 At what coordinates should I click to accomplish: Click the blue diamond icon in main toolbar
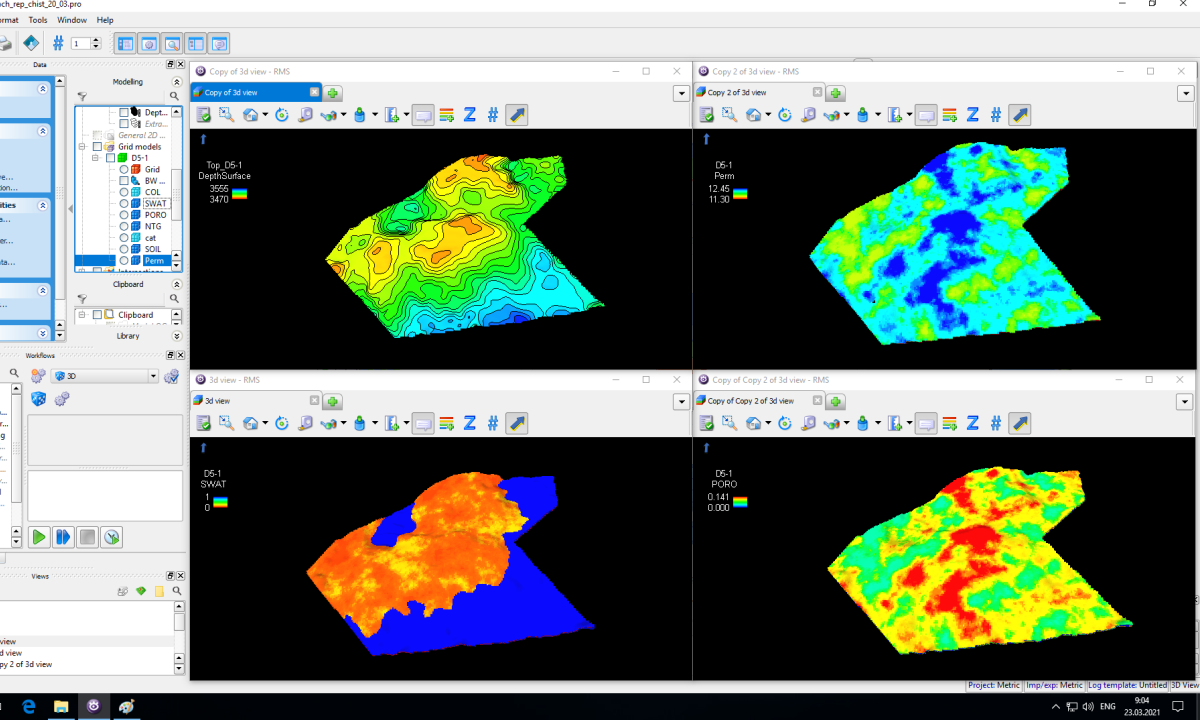click(30, 43)
